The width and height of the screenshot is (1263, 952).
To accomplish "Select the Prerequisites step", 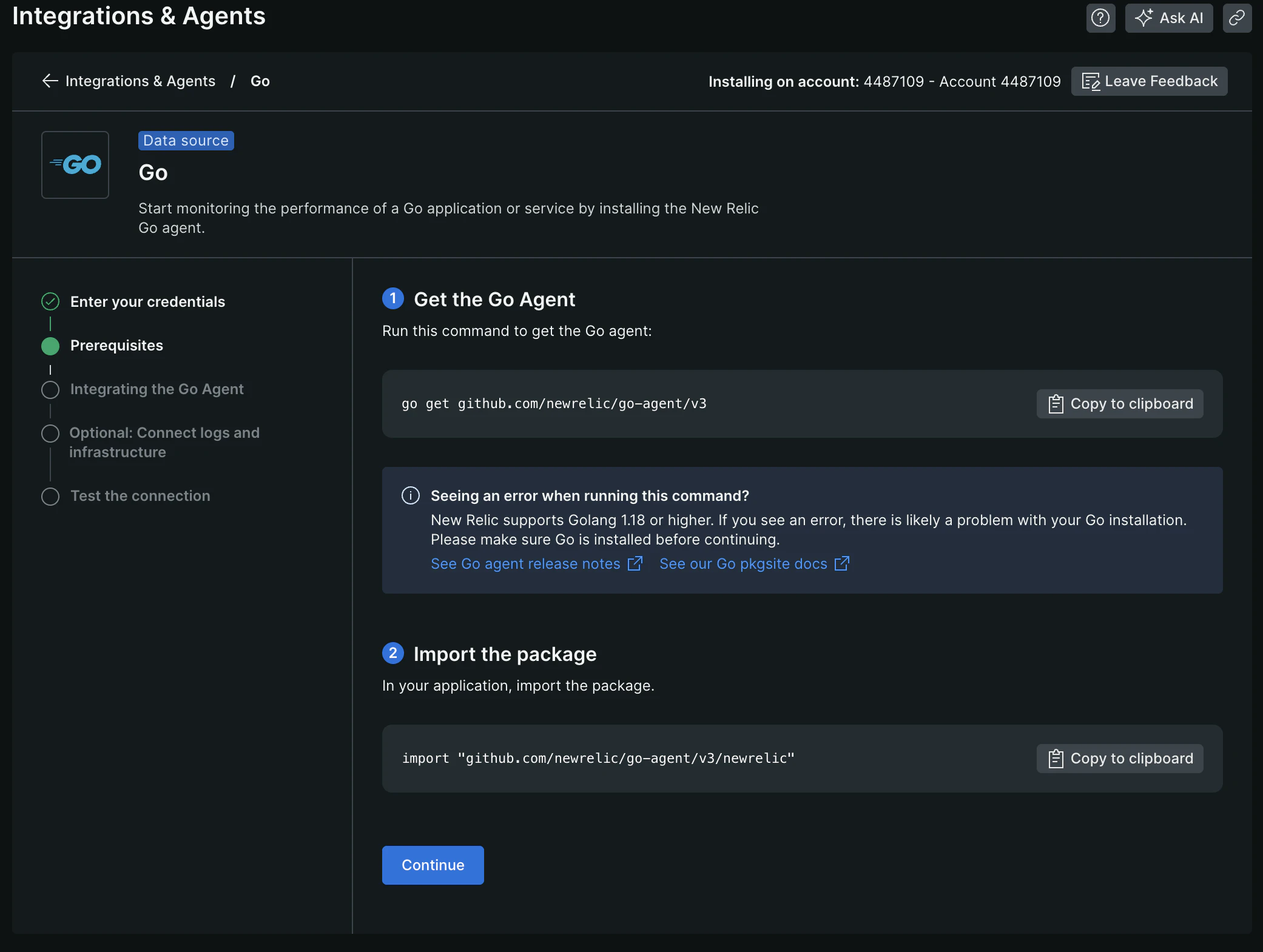I will [x=116, y=346].
